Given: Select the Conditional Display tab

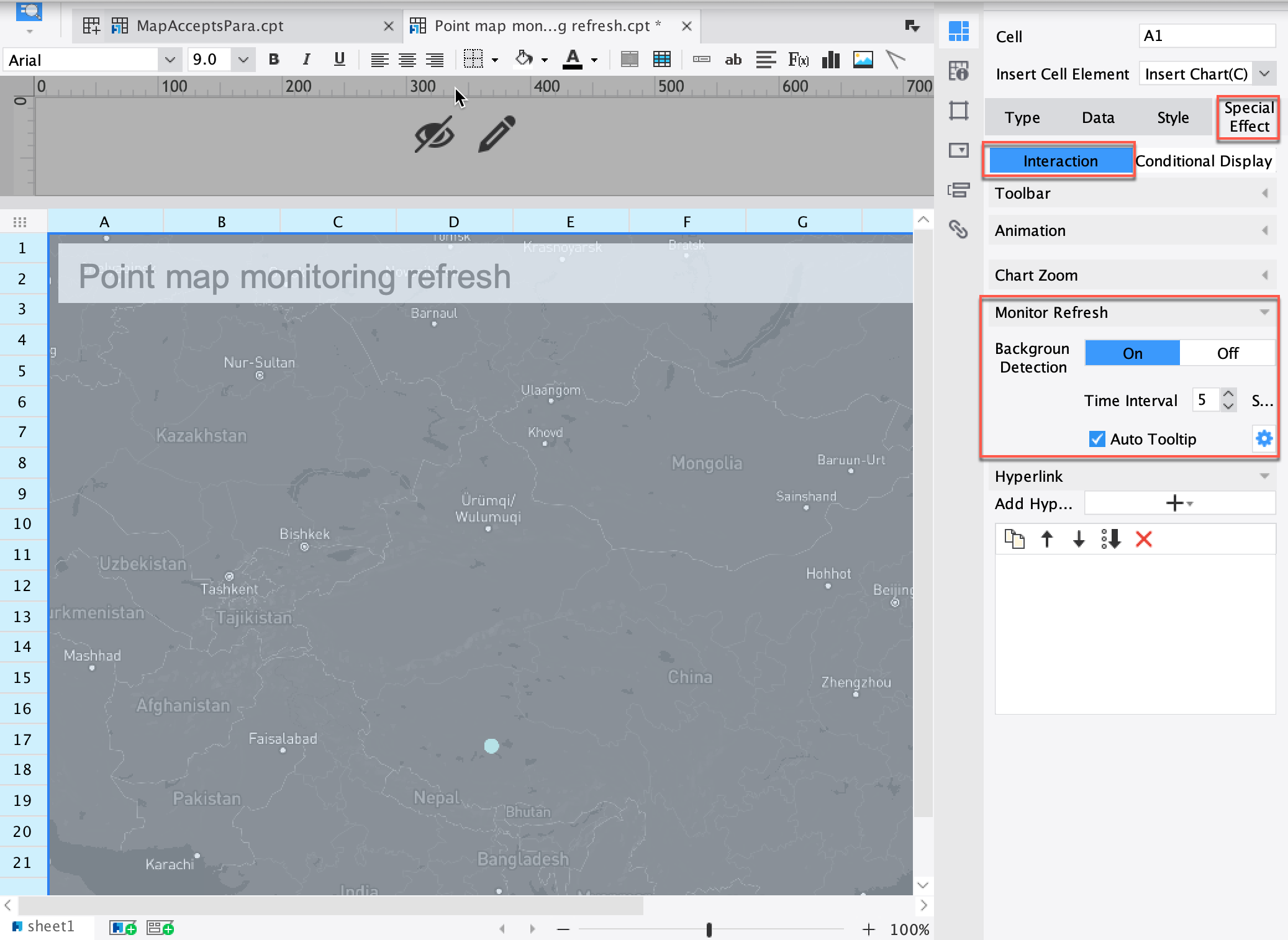Looking at the screenshot, I should (1203, 161).
